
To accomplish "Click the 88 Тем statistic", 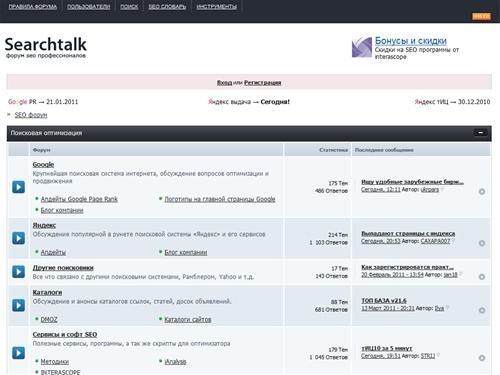I will (x=339, y=302).
